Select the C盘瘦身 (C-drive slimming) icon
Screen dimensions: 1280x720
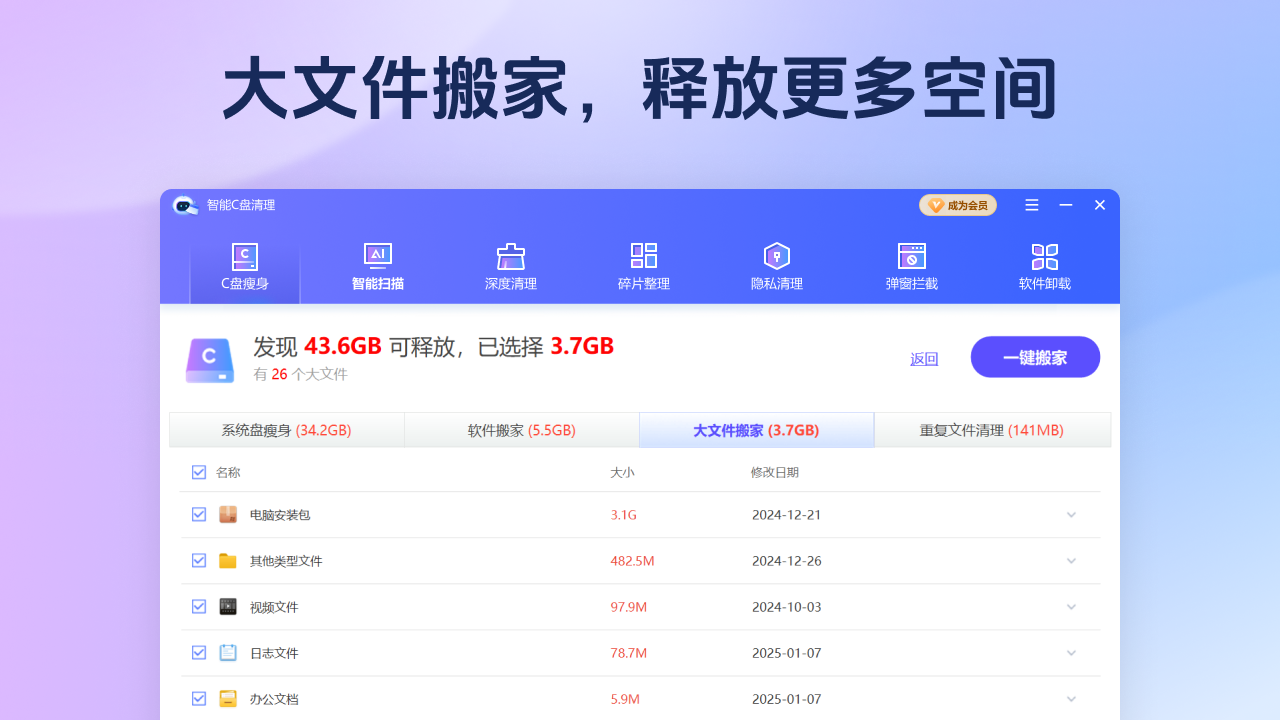(x=244, y=264)
